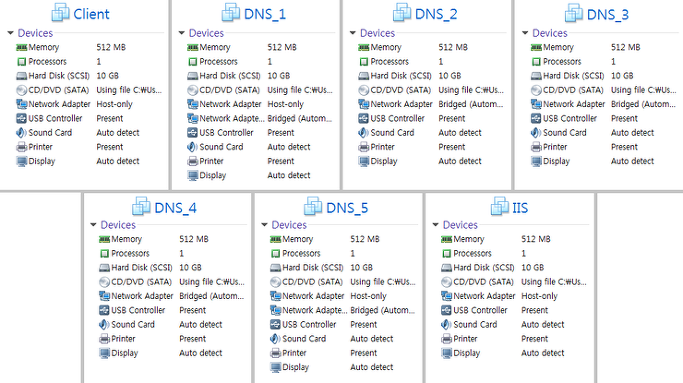Click the Host-only value in DNS_1

pos(286,104)
